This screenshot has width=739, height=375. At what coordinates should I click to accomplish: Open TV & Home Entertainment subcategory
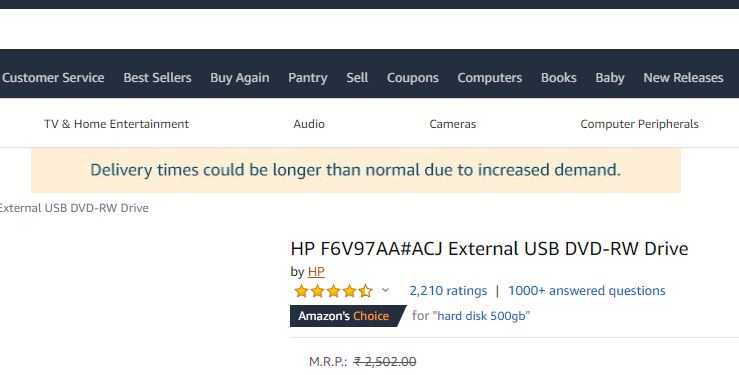(x=116, y=124)
